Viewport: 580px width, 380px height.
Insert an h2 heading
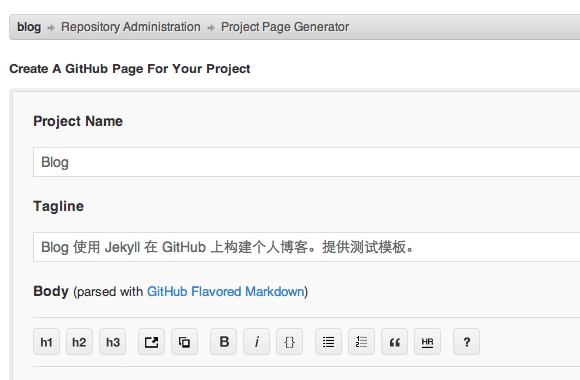(79, 342)
